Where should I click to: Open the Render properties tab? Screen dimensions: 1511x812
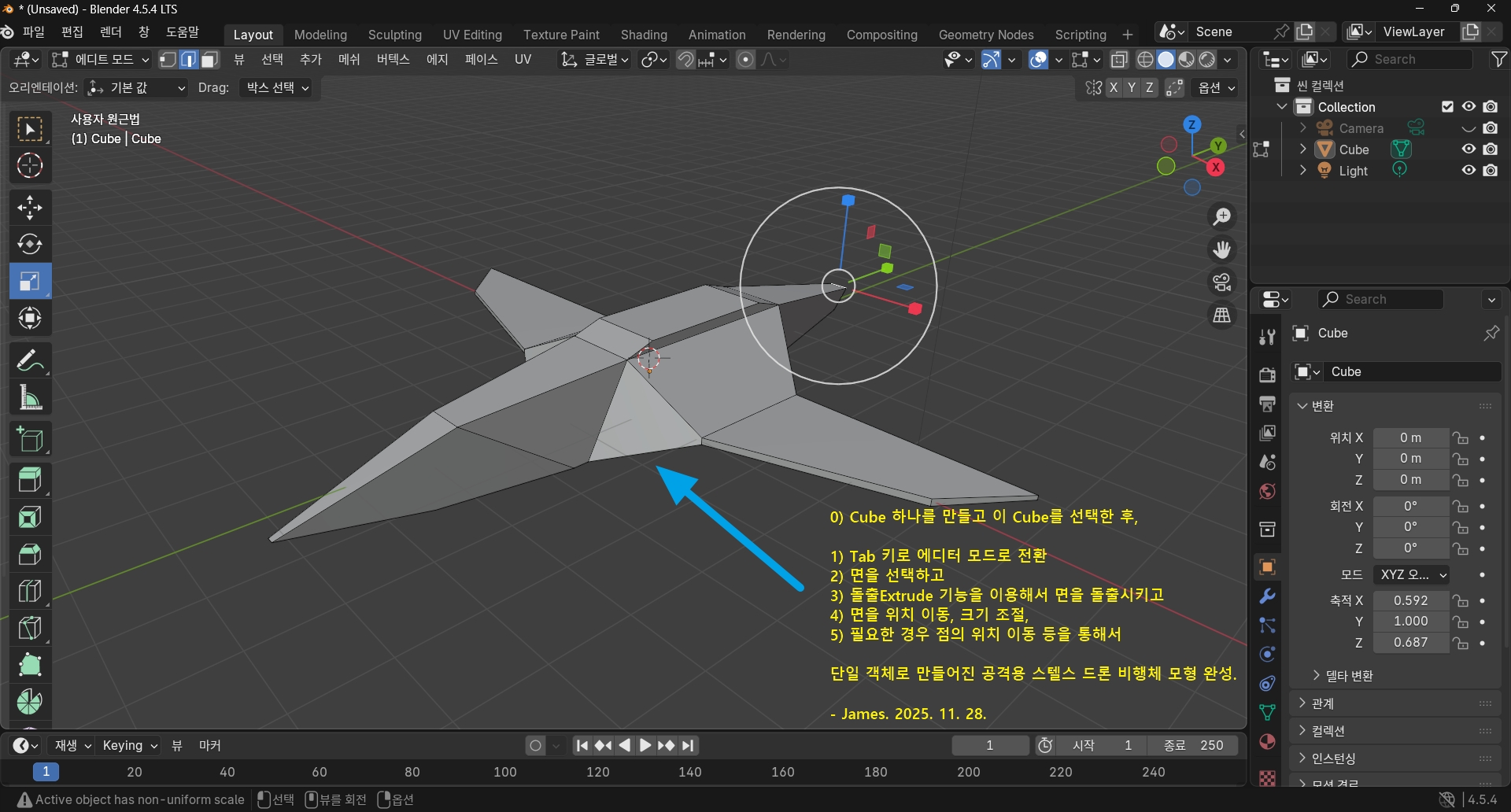coord(1267,375)
